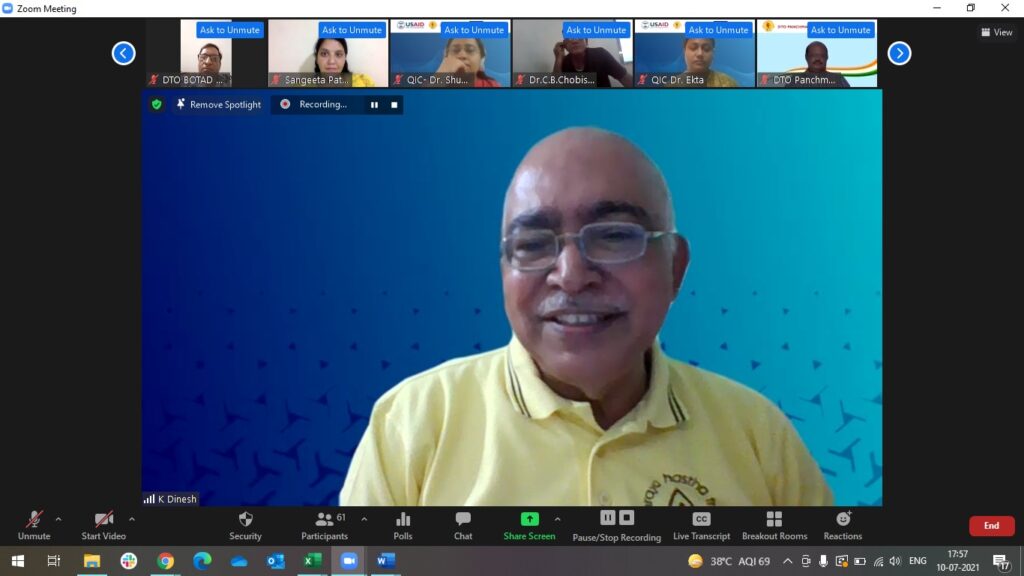
Task: Expand video options arrow next to Start Video
Action: (132, 519)
